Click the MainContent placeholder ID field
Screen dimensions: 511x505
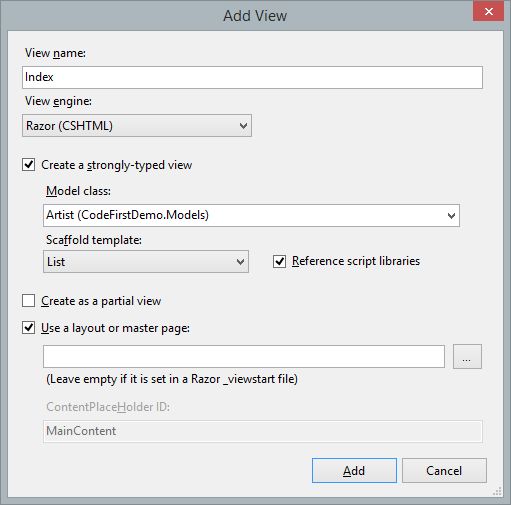(x=263, y=431)
